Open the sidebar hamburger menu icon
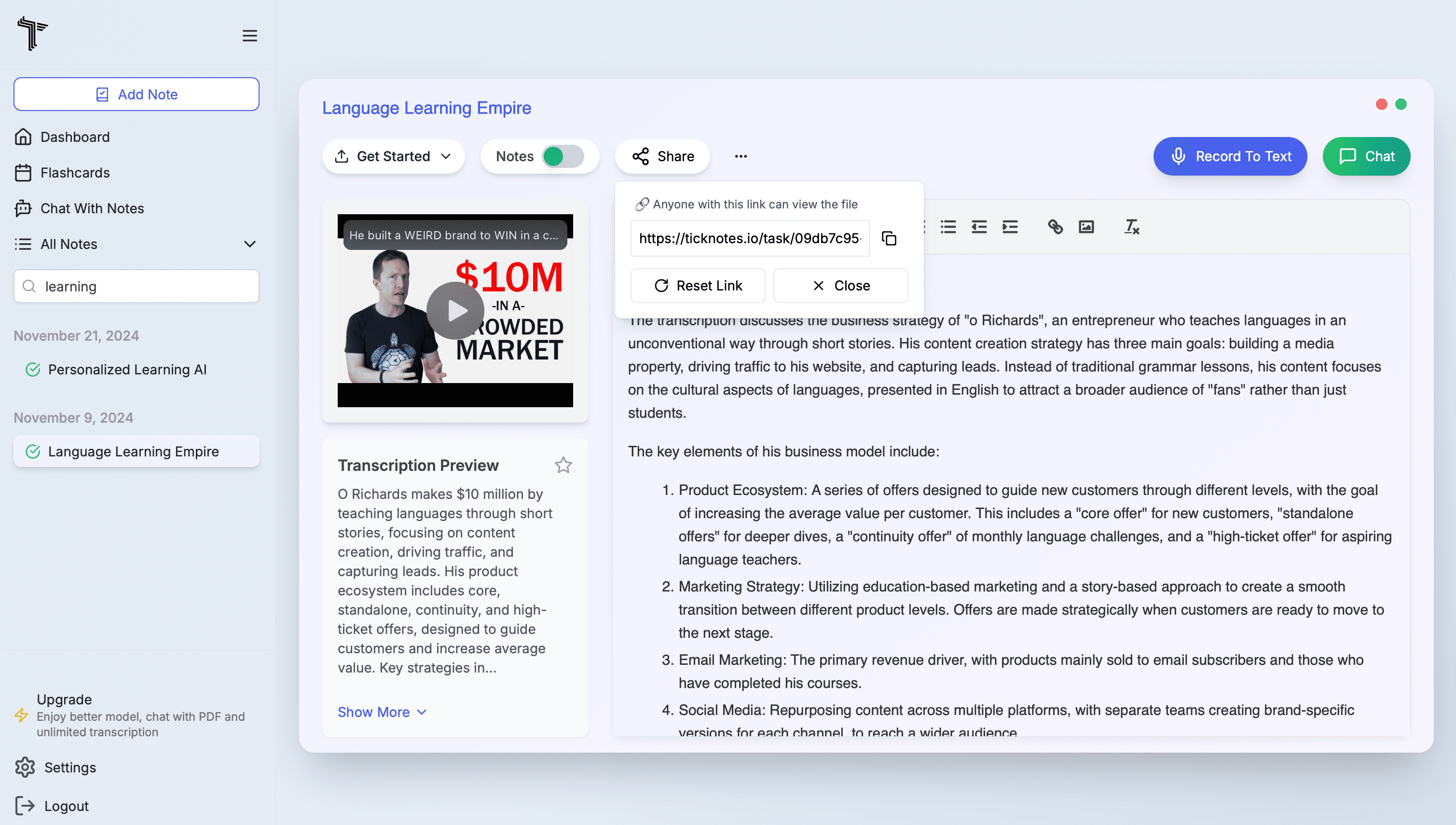This screenshot has height=825, width=1456. coord(250,36)
